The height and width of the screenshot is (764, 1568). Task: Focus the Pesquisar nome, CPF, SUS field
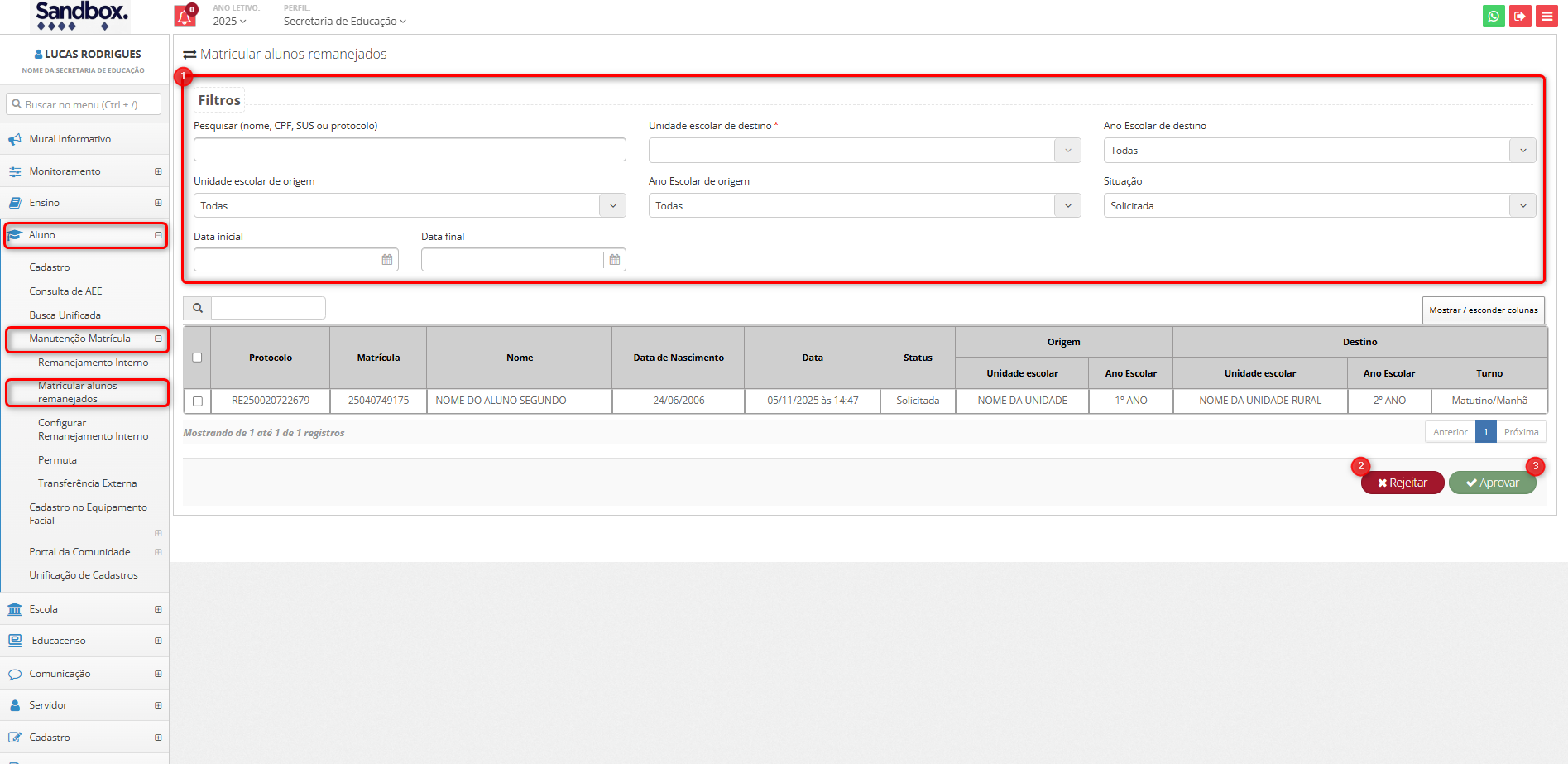click(x=410, y=150)
